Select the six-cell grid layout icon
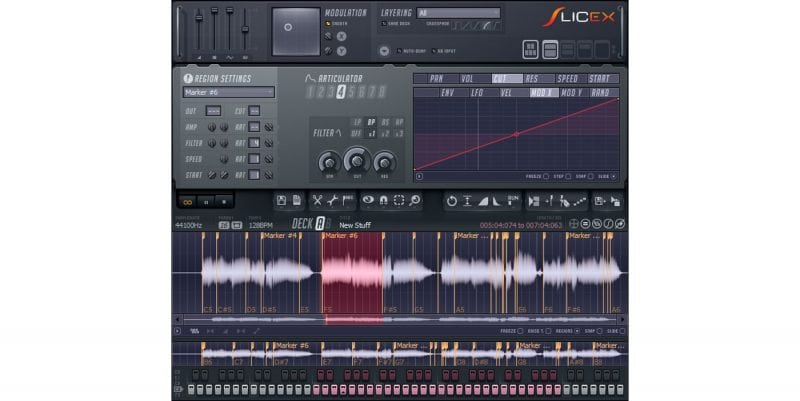The image size is (800, 401). 531,49
